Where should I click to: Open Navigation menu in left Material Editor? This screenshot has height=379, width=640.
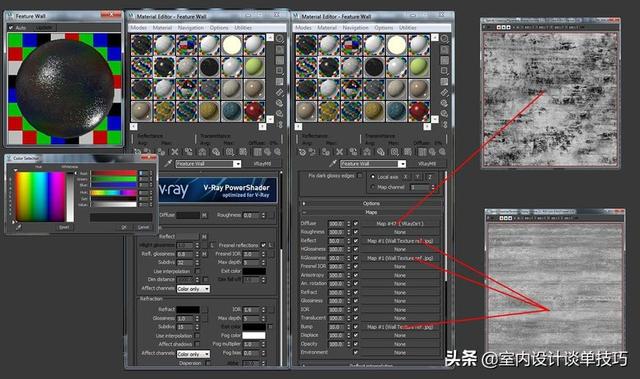(191, 28)
